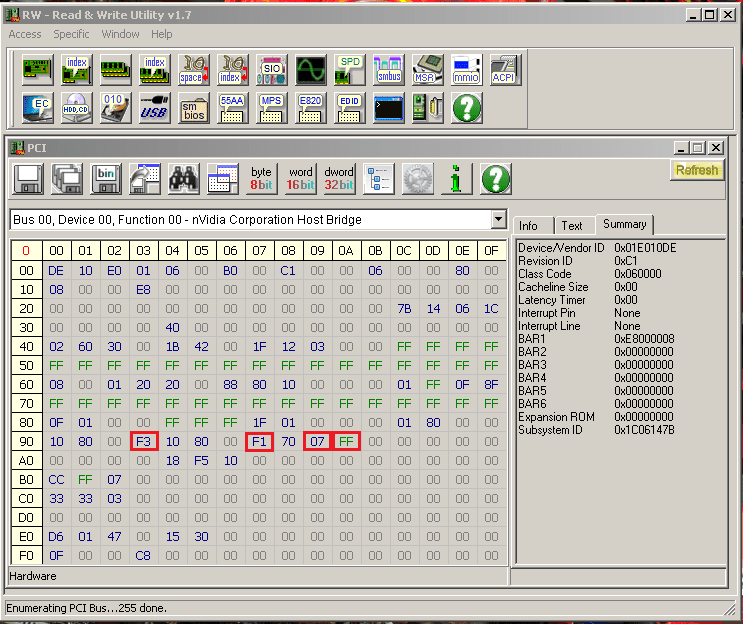Select the MSR register icon
743x624 pixels.
tap(428, 69)
